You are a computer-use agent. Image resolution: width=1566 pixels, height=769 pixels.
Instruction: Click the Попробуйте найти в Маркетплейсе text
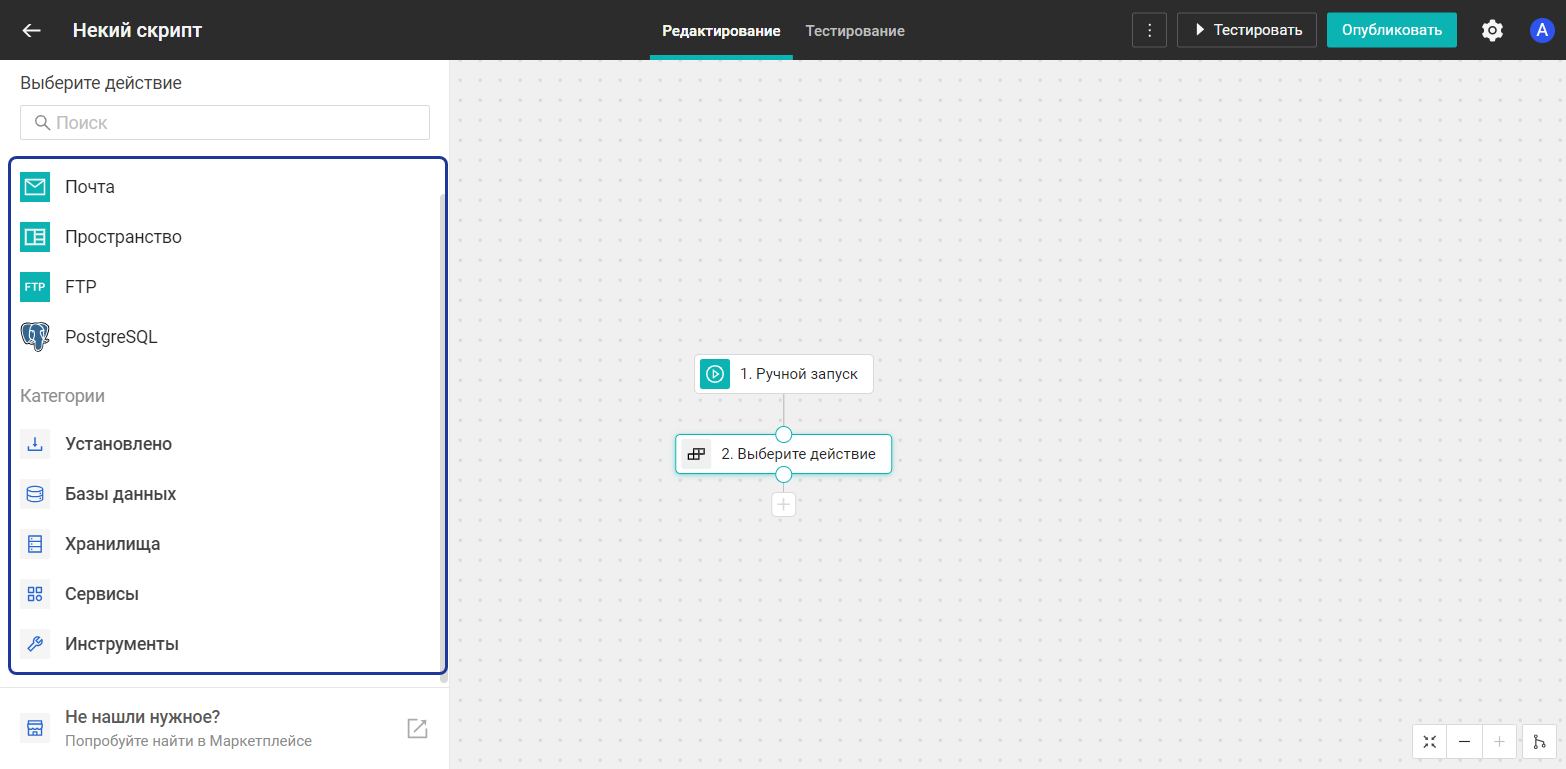[189, 741]
